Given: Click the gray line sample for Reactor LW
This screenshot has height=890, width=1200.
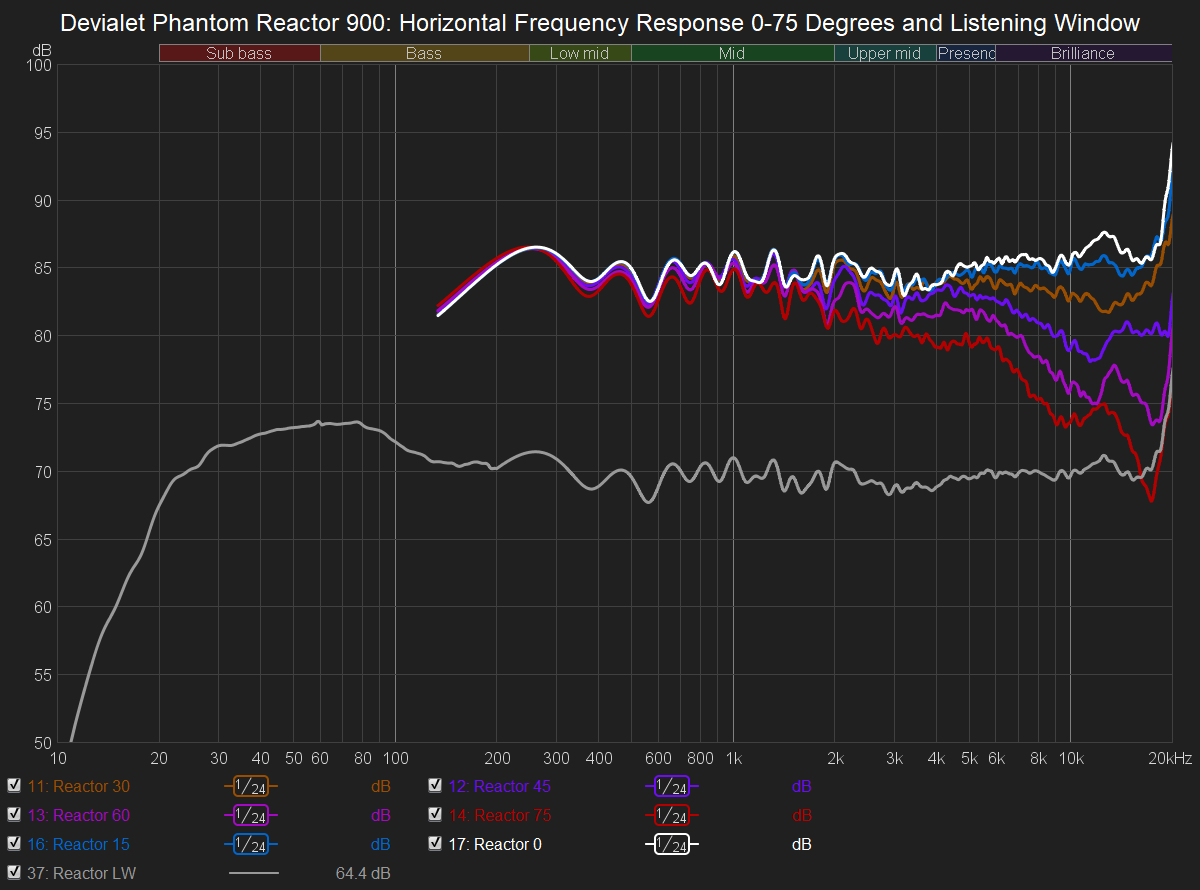Looking at the screenshot, I should (254, 874).
